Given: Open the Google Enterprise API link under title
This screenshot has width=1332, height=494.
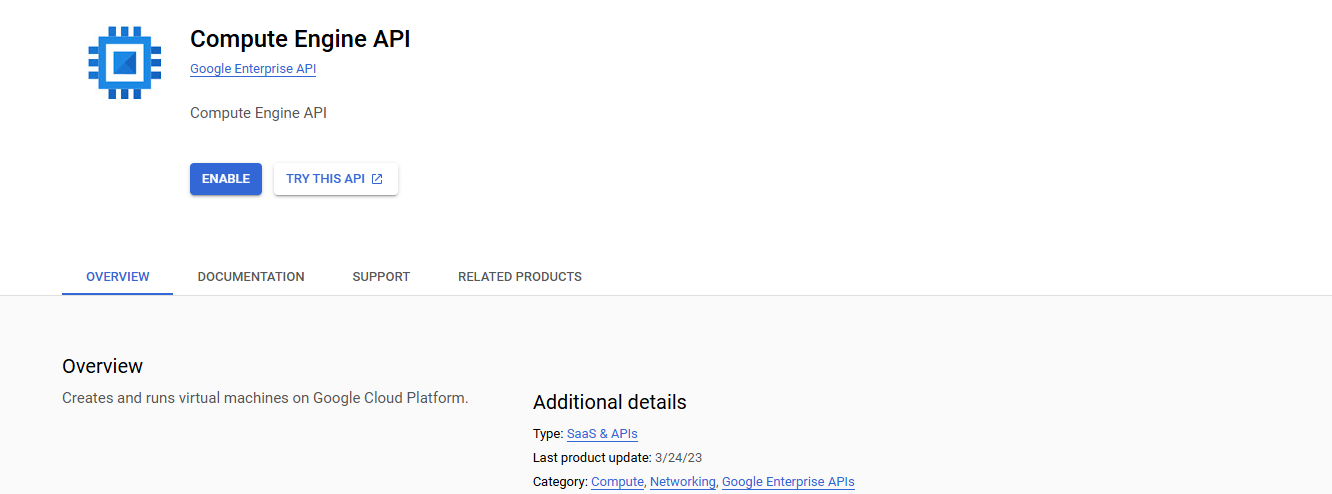Looking at the screenshot, I should pos(253,69).
